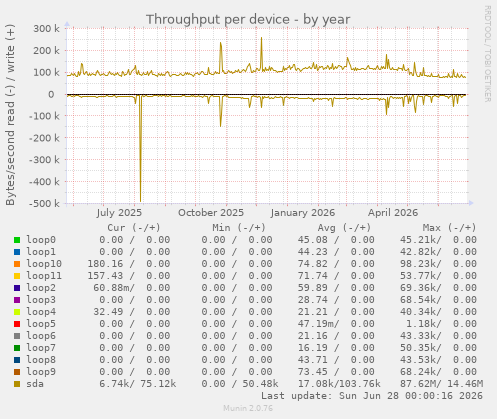Click loop2 current value '60.88m/ 0.00'
This screenshot has height=419, width=497.
click(132, 288)
